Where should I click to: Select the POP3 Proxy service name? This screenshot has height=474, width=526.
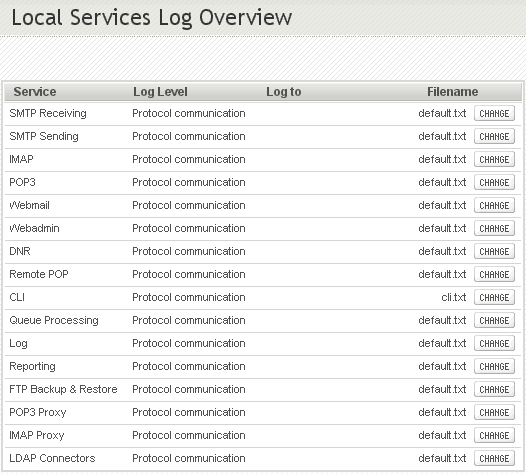(x=38, y=412)
